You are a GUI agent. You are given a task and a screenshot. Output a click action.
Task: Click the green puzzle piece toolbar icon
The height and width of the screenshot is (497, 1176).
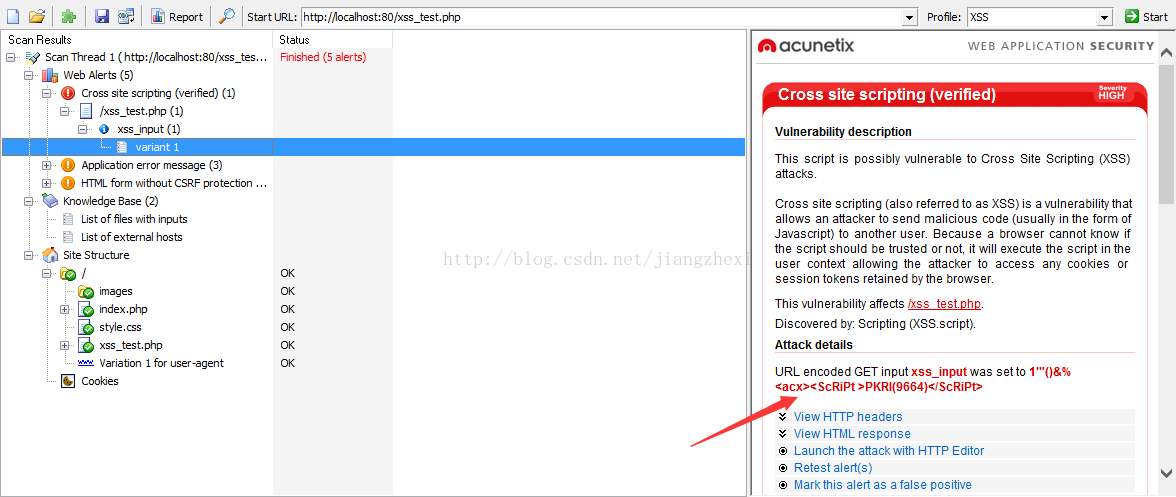(69, 16)
